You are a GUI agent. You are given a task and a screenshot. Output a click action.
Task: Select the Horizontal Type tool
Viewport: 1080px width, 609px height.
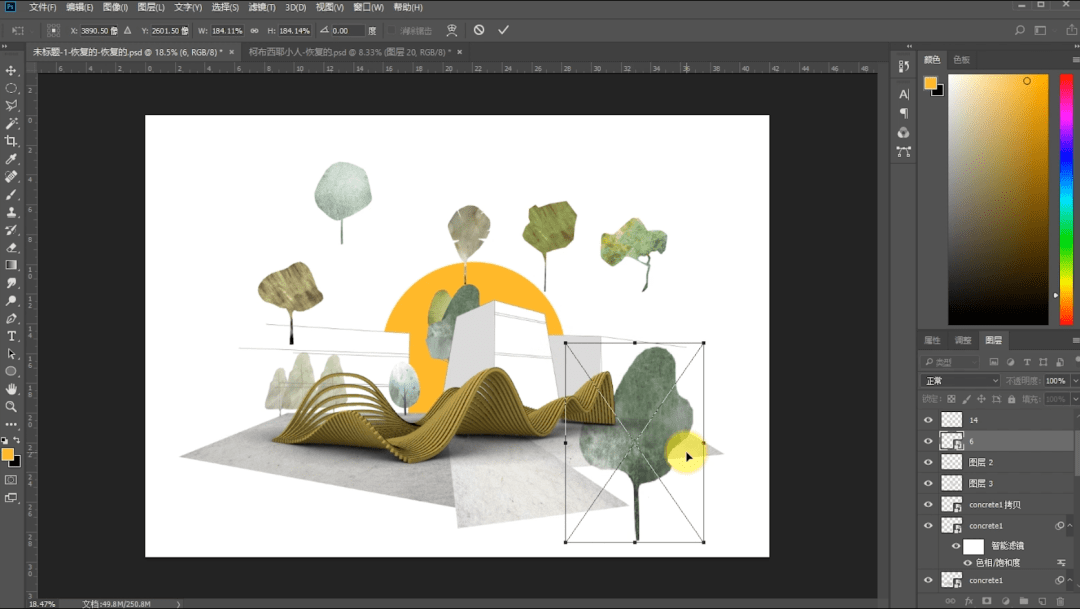tap(11, 336)
